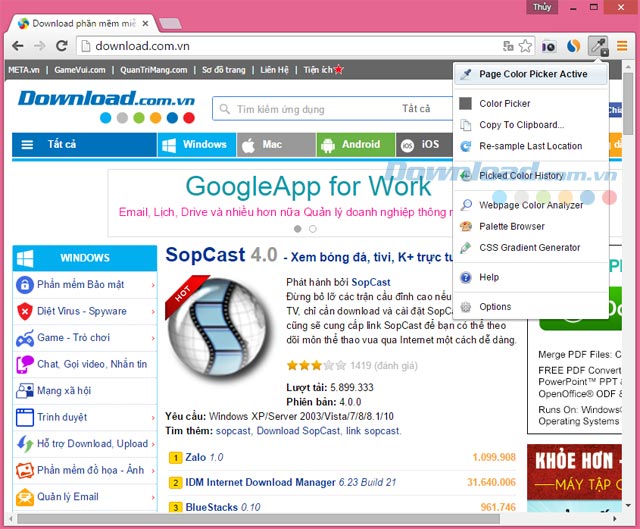Click the ColorZilla eyedropper extension icon
The image size is (640, 529).
pyautogui.click(x=597, y=45)
